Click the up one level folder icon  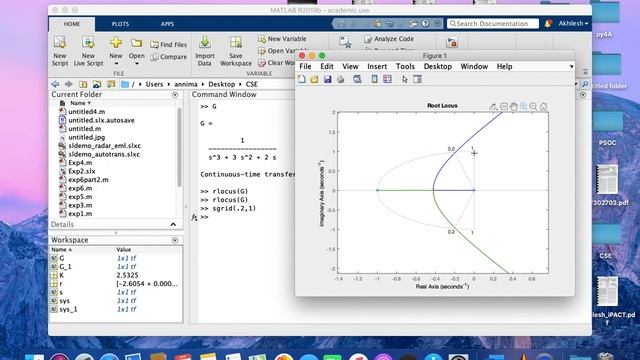pyautogui.click(x=83, y=84)
